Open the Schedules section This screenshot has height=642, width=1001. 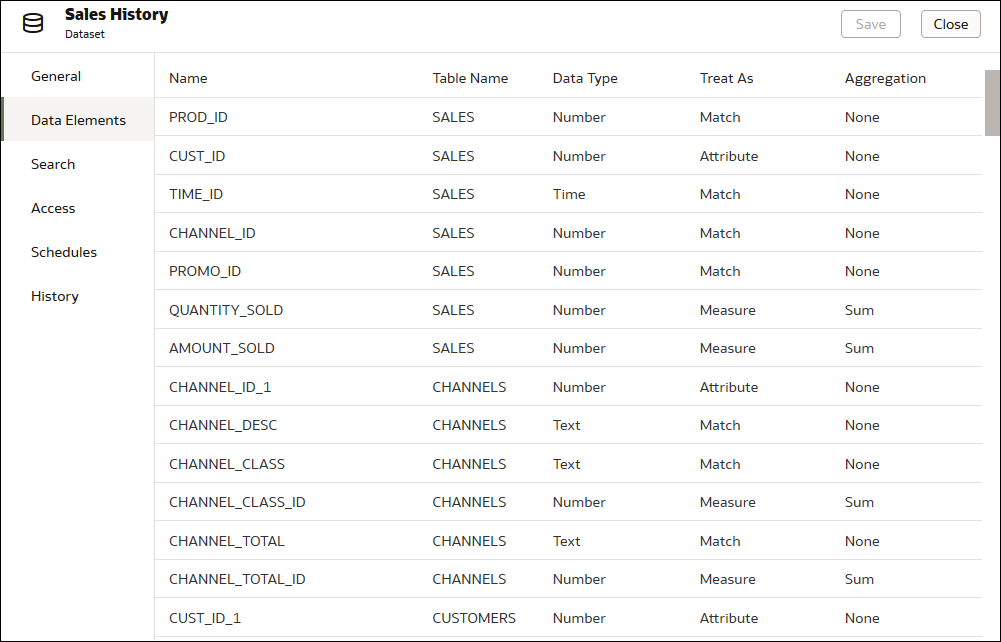63,252
